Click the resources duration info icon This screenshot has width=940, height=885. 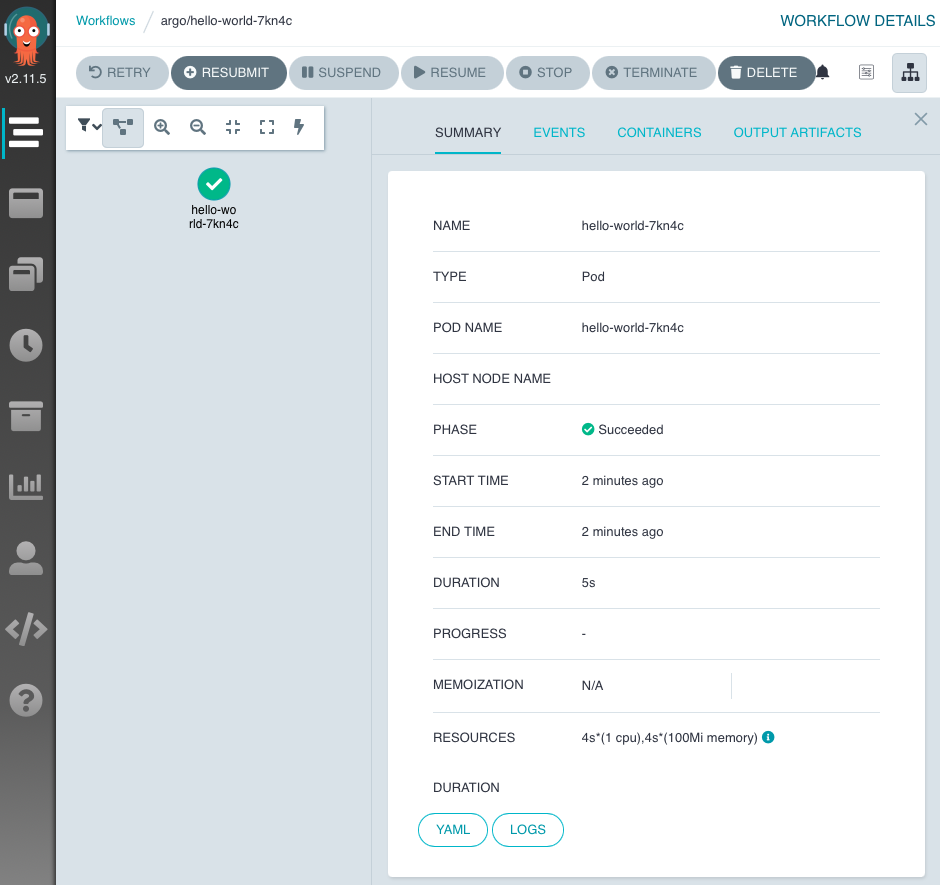coord(768,737)
